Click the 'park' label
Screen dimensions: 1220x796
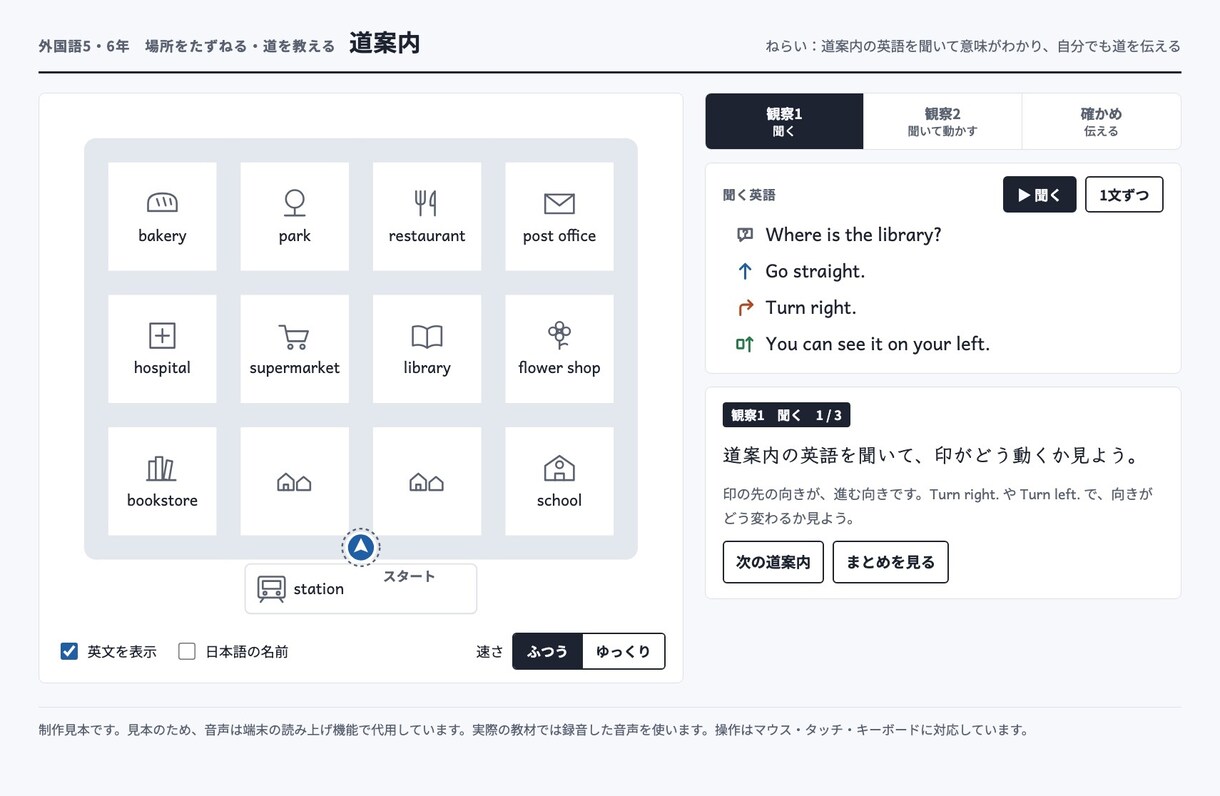click(x=294, y=236)
